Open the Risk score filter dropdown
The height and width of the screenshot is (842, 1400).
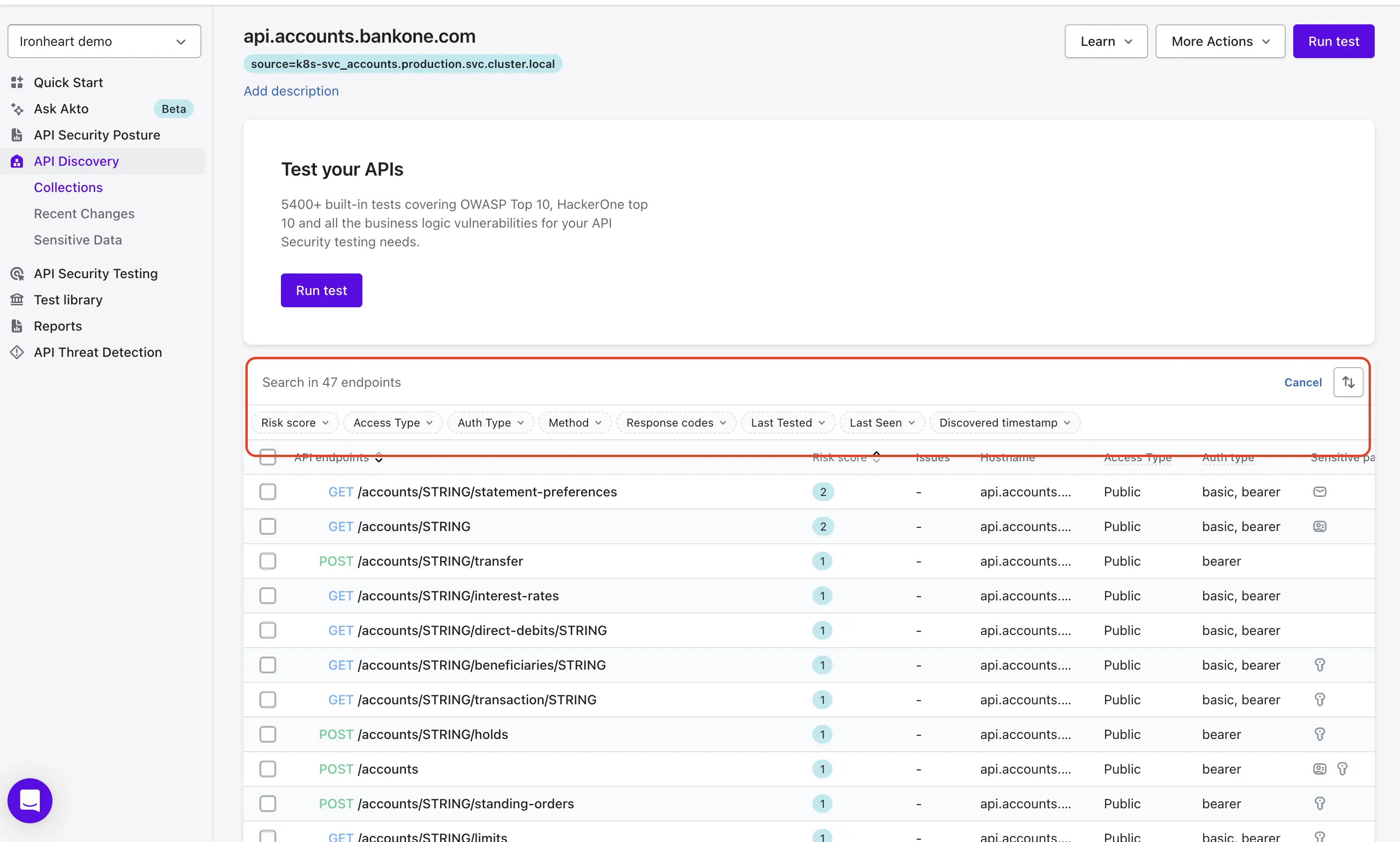coord(295,423)
